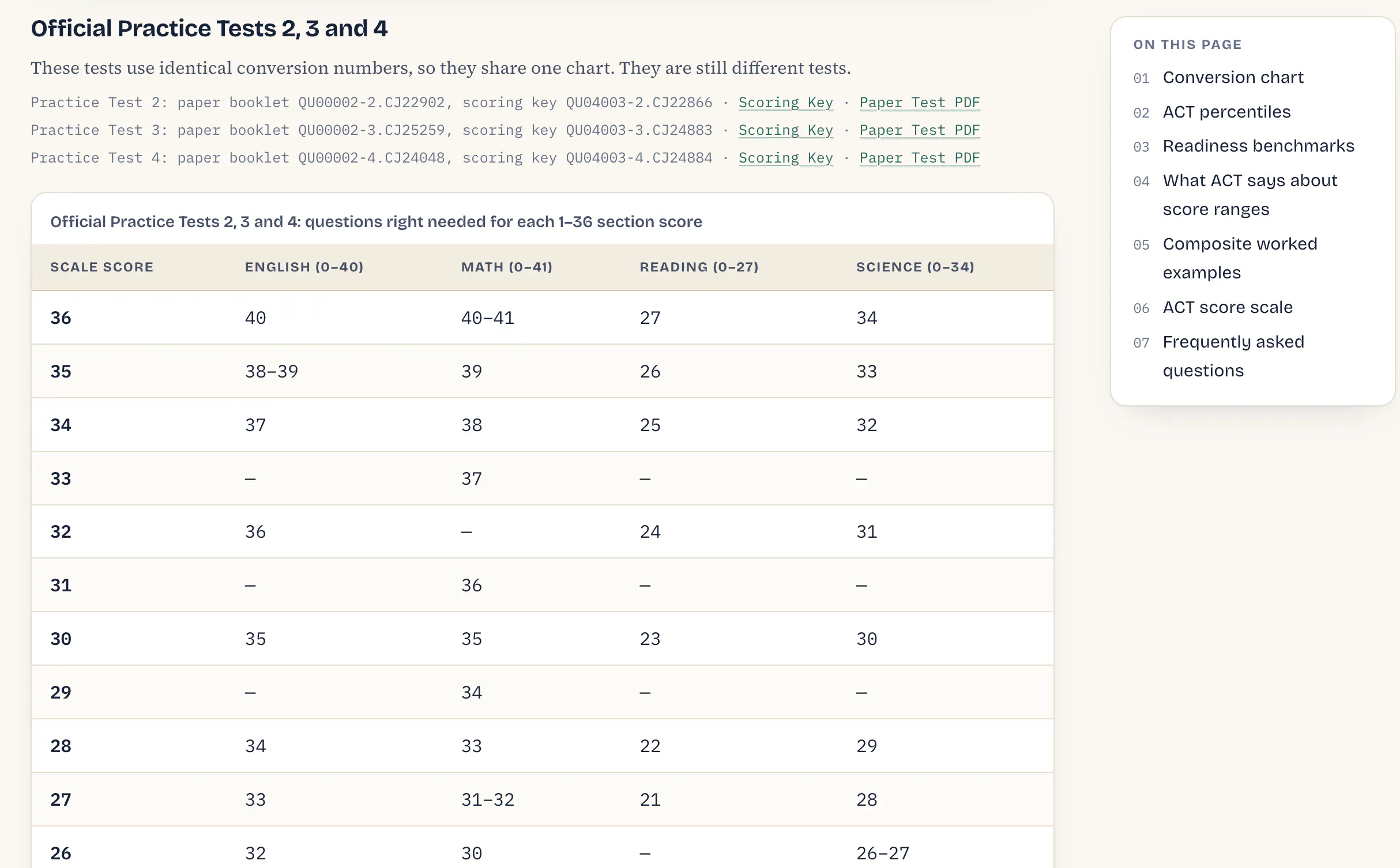Click the READING (0–27) column header
This screenshot has height=868, width=1400.
[x=699, y=267]
